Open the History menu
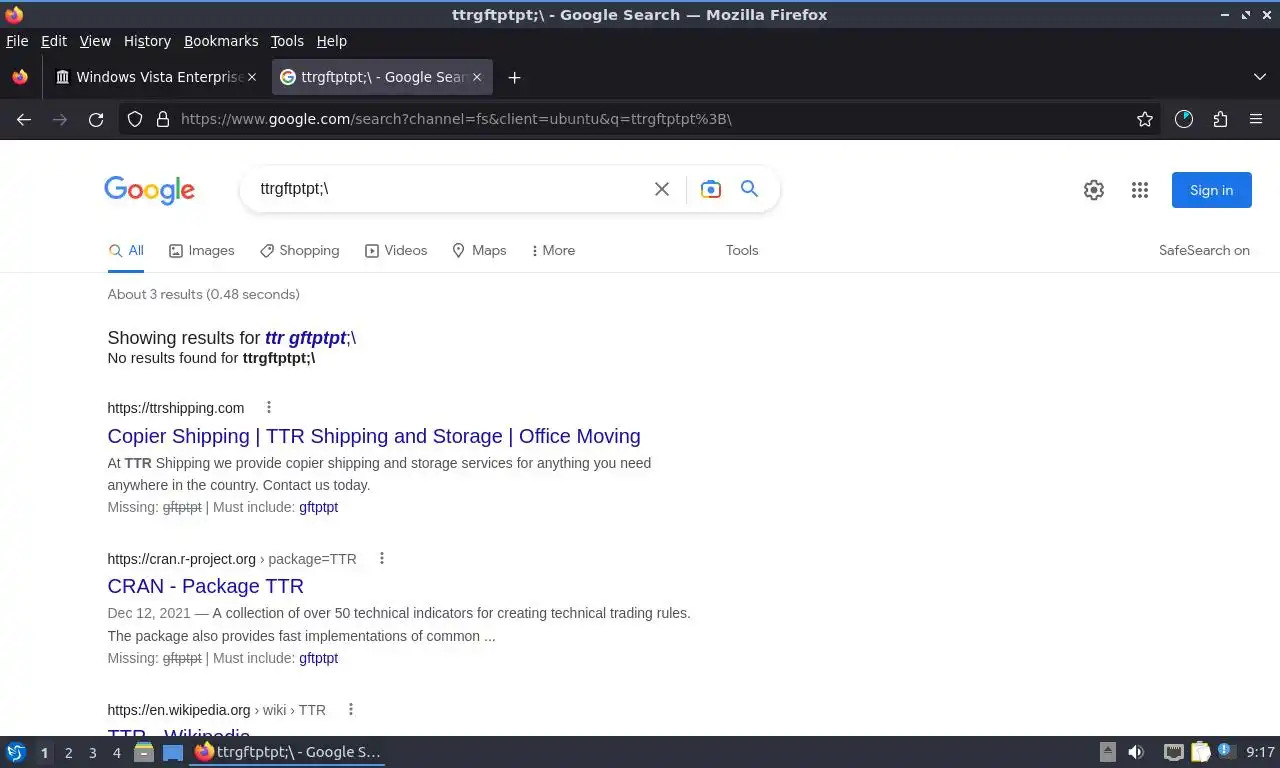The height and width of the screenshot is (768, 1280). [147, 41]
